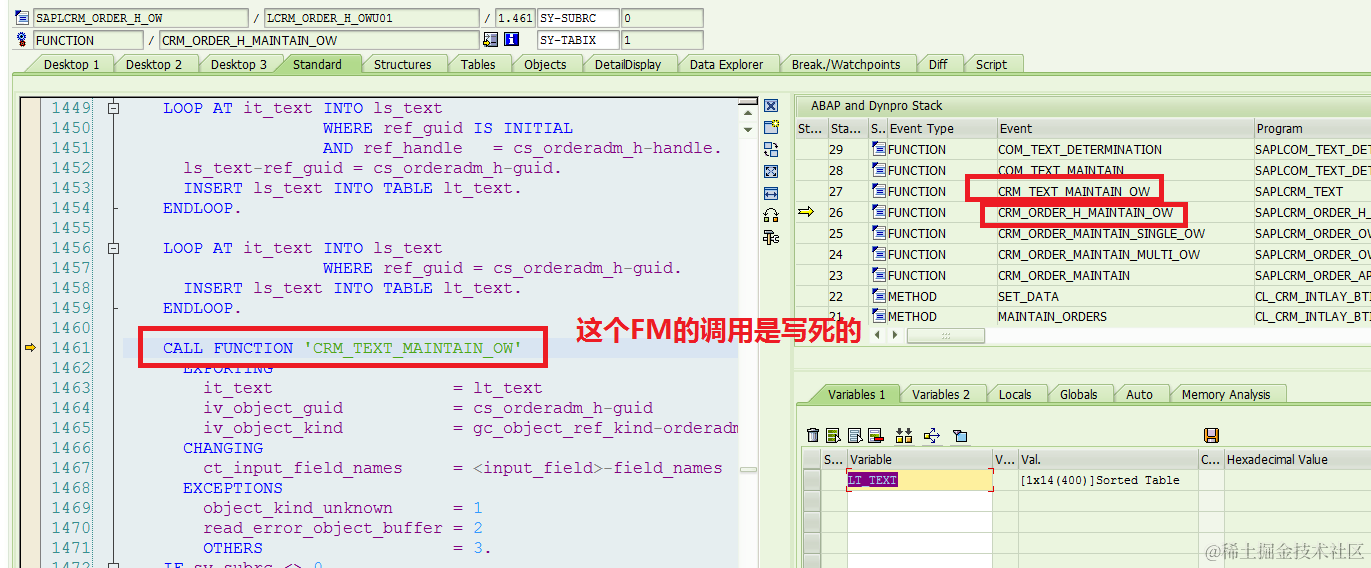
Task: Click the yellow squares download icon in Variables toolbar
Action: pos(904,435)
